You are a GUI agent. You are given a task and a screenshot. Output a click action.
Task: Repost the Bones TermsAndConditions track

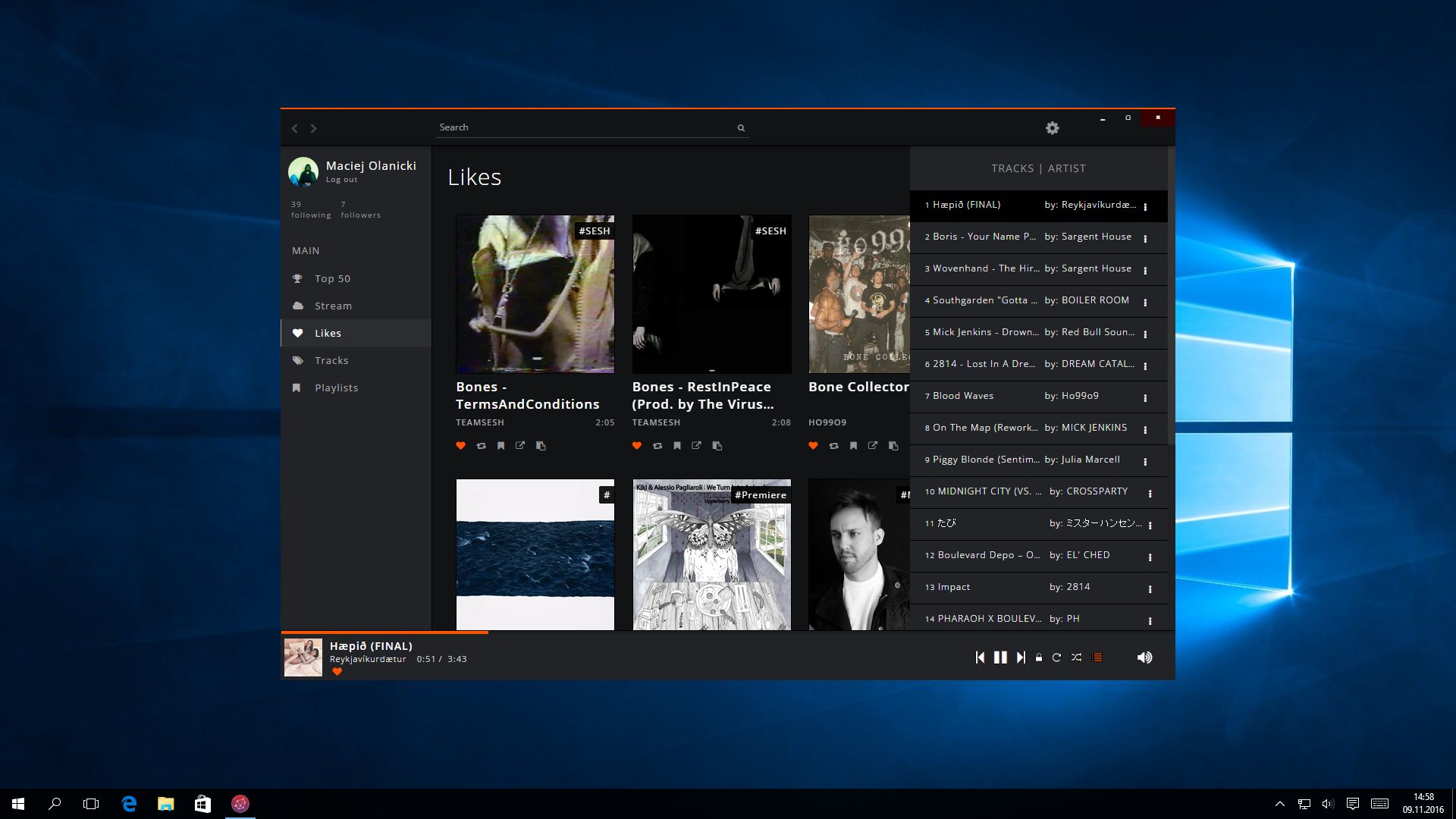coord(481,446)
